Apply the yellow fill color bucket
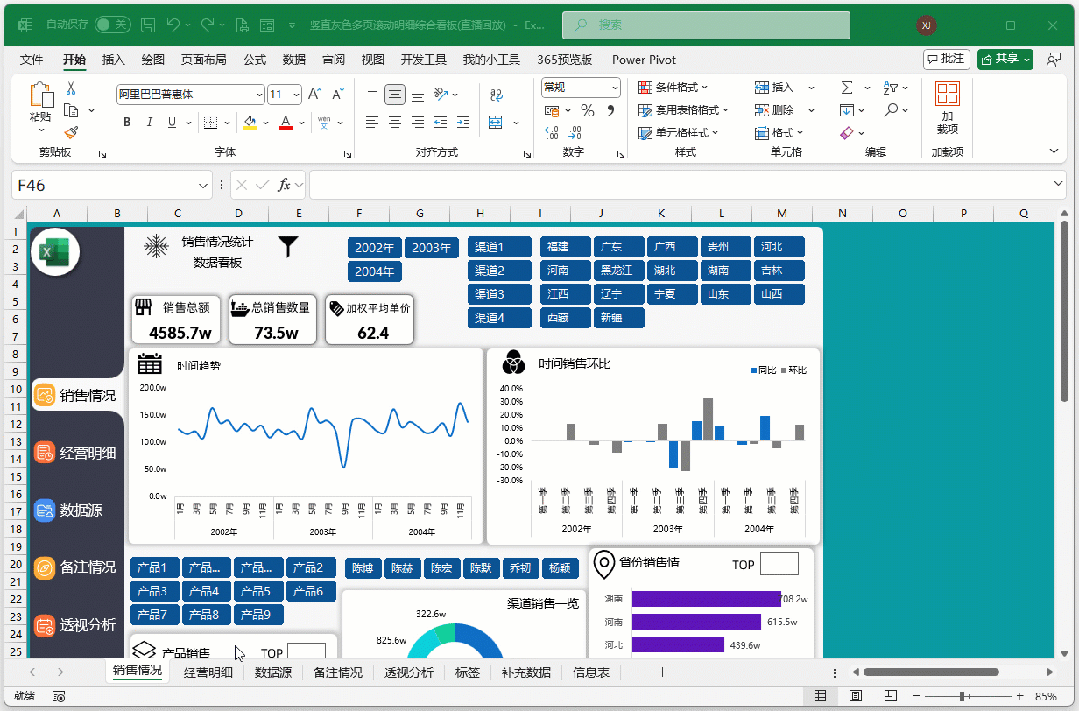Screen dimensions: 1079x711 (x=250, y=123)
